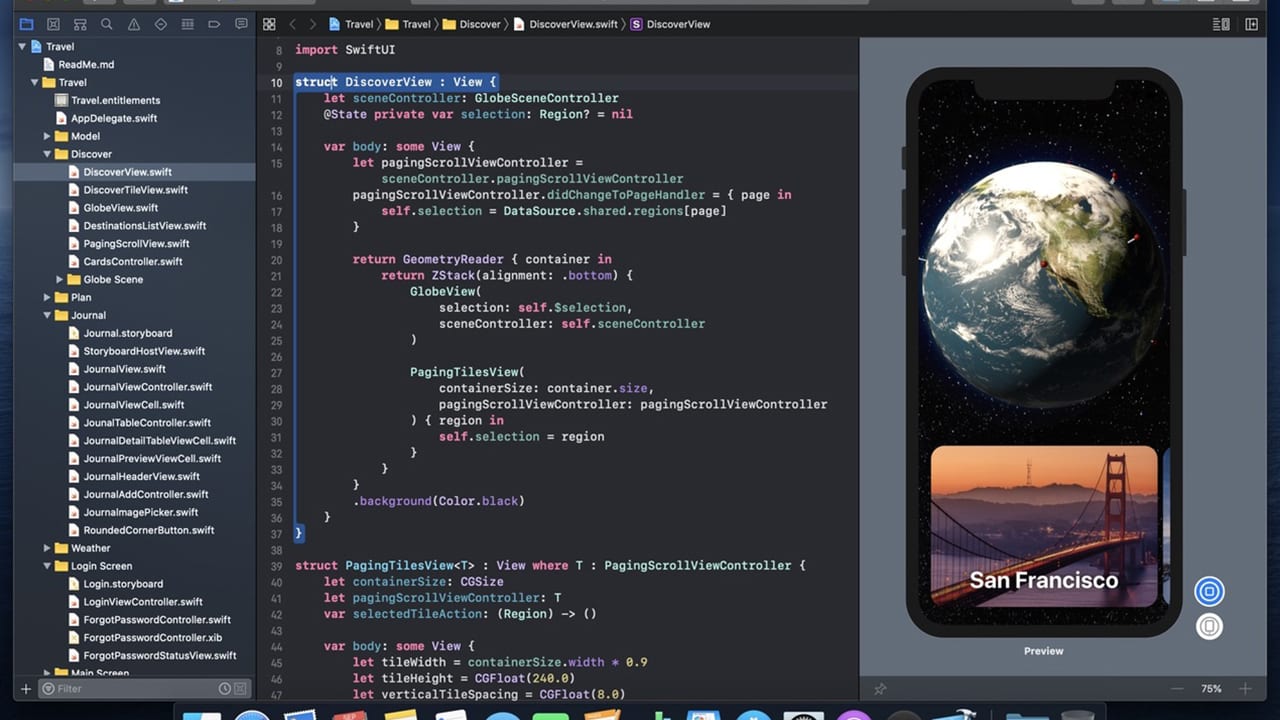Screen dimensions: 1280x720
Task: Collapse the Journal folder
Action: [x=47, y=315]
